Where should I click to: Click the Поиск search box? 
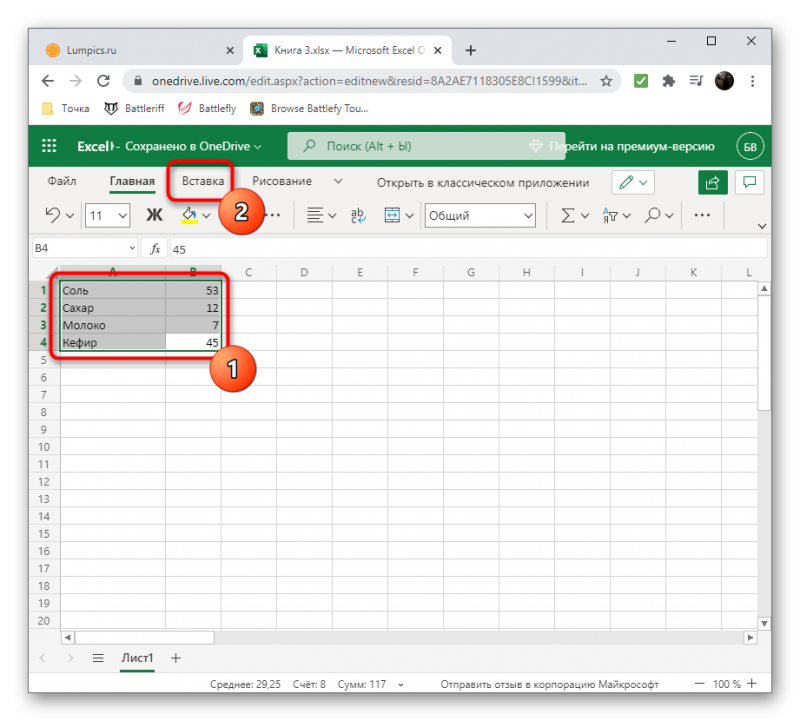(426, 146)
